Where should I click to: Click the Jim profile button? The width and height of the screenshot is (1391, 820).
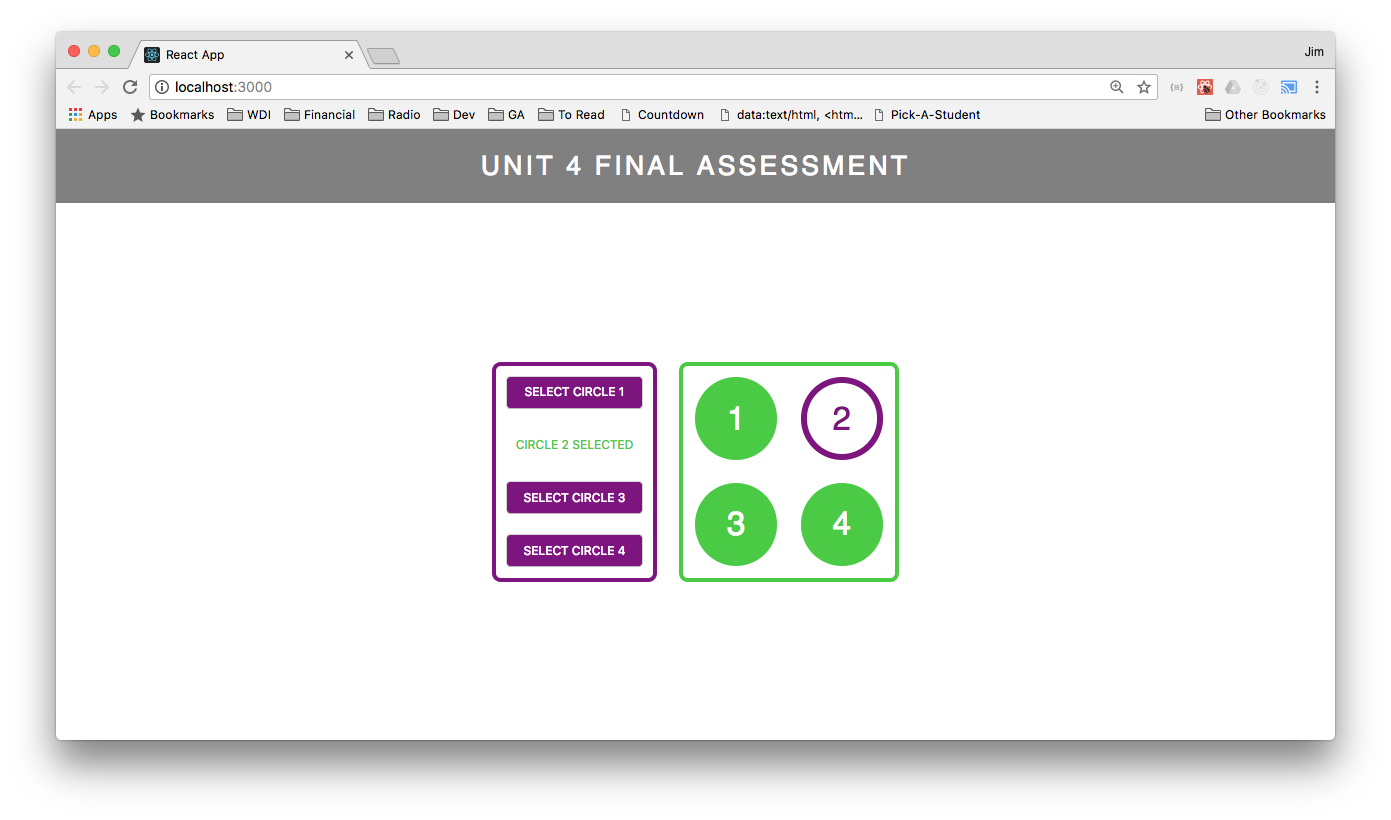[1314, 52]
